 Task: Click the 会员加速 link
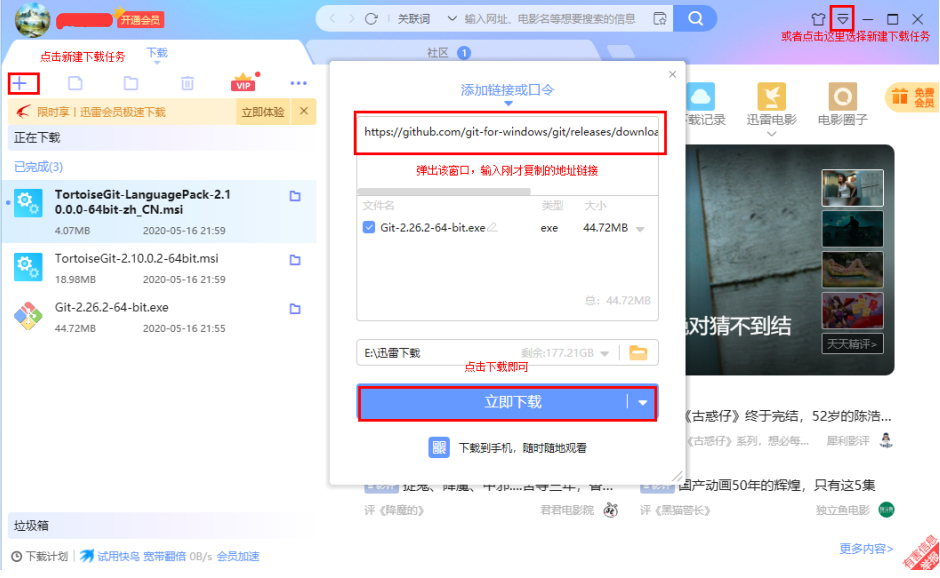coord(238,556)
